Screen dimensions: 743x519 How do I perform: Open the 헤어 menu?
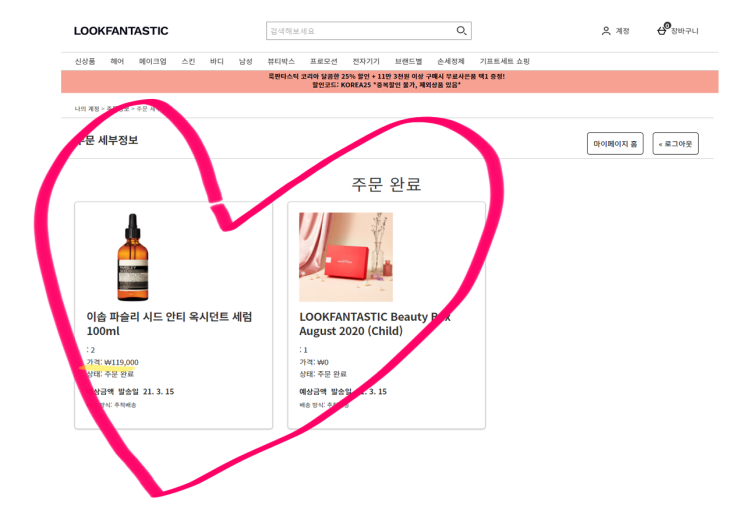tap(117, 61)
